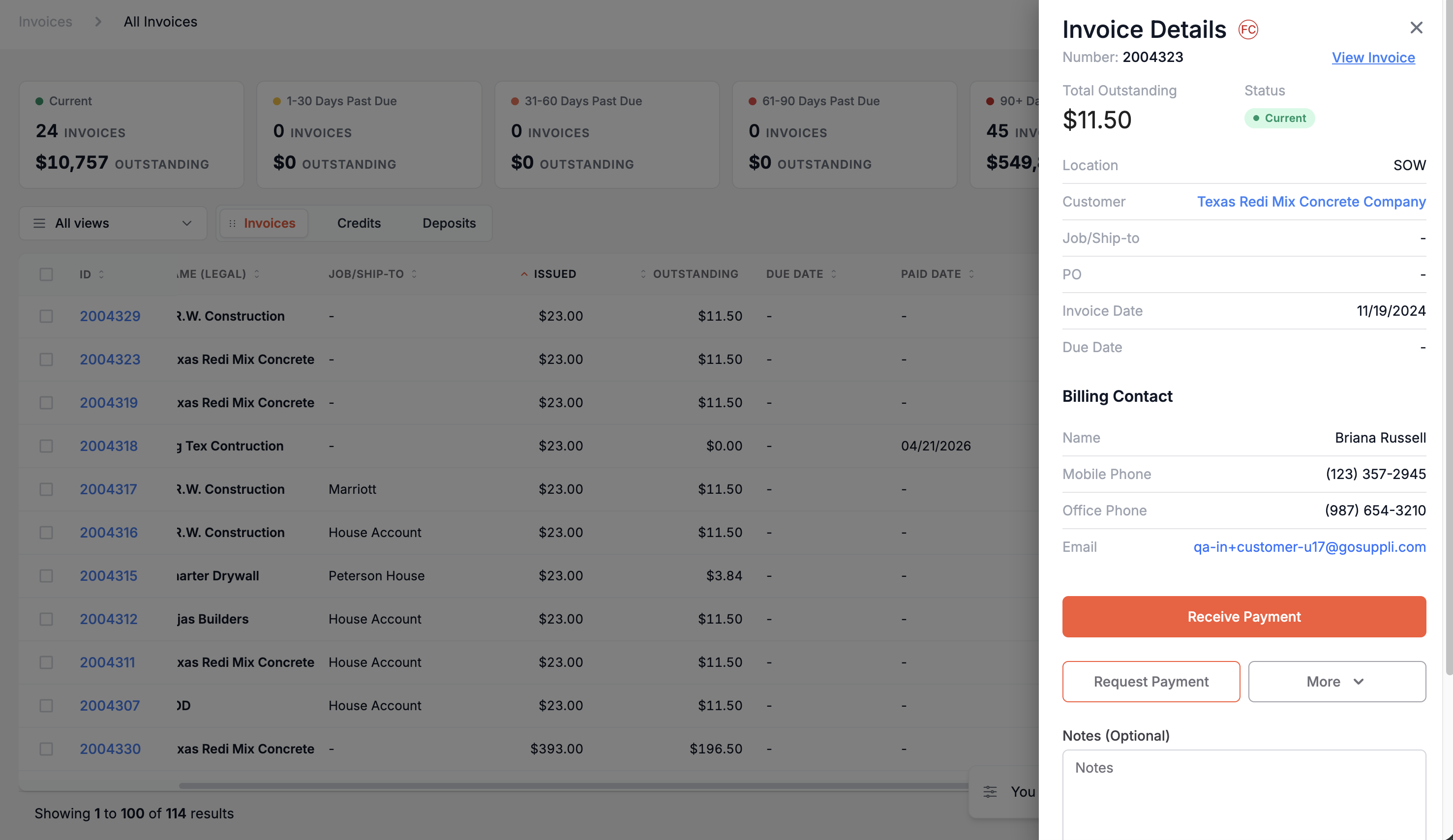
Task: Sort by Paid Date column arrows
Action: click(x=971, y=274)
